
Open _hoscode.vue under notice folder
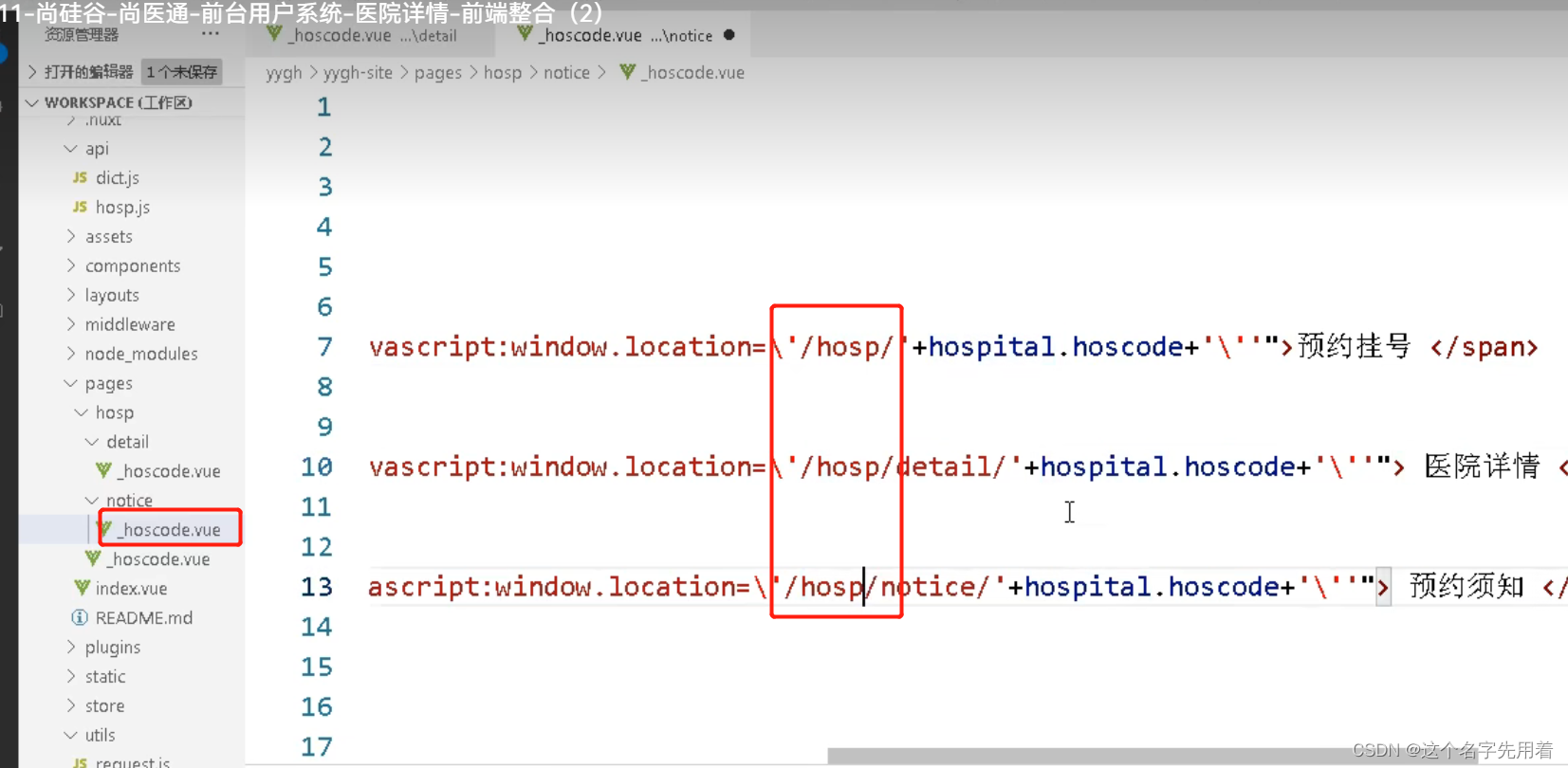click(x=168, y=529)
